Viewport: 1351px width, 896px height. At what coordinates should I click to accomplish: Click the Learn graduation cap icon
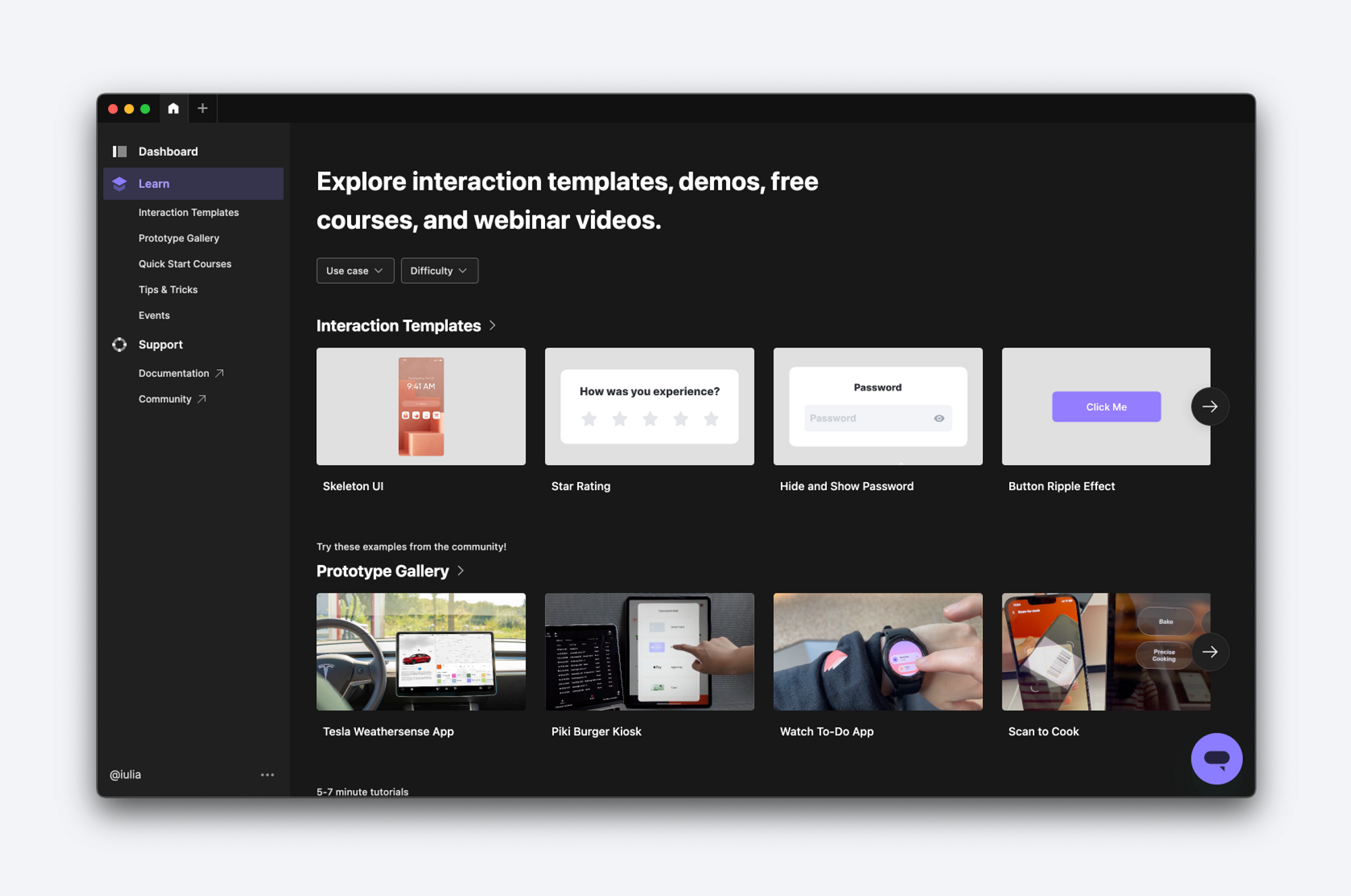pyautogui.click(x=120, y=184)
